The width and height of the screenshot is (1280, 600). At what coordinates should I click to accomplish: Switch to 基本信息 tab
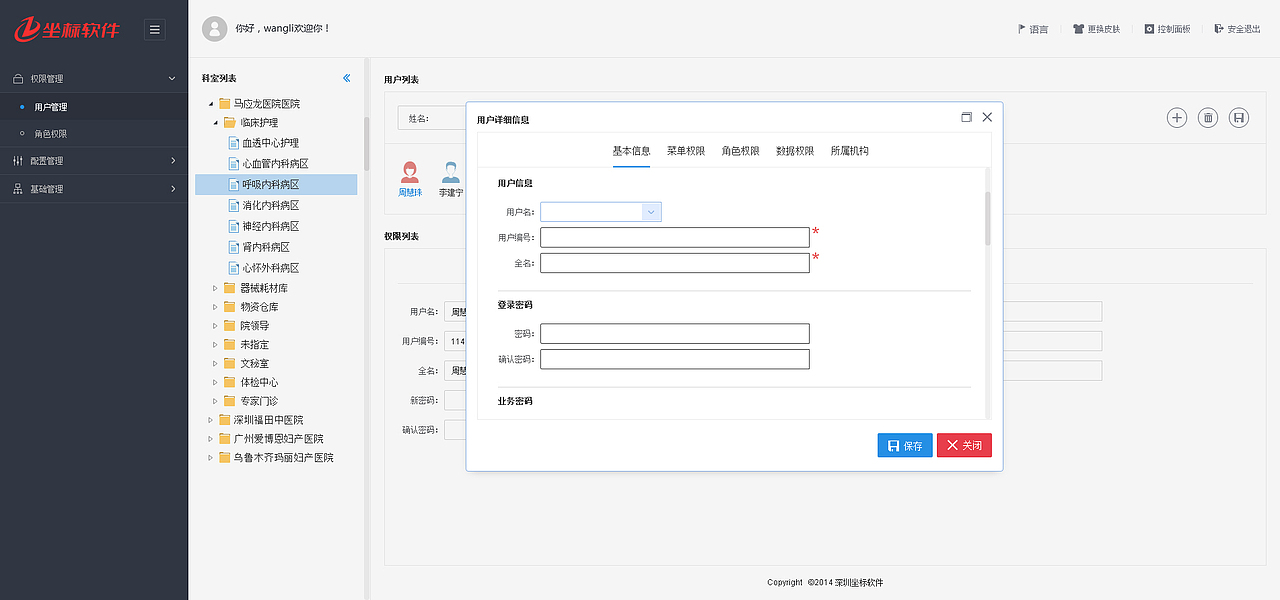(x=631, y=151)
